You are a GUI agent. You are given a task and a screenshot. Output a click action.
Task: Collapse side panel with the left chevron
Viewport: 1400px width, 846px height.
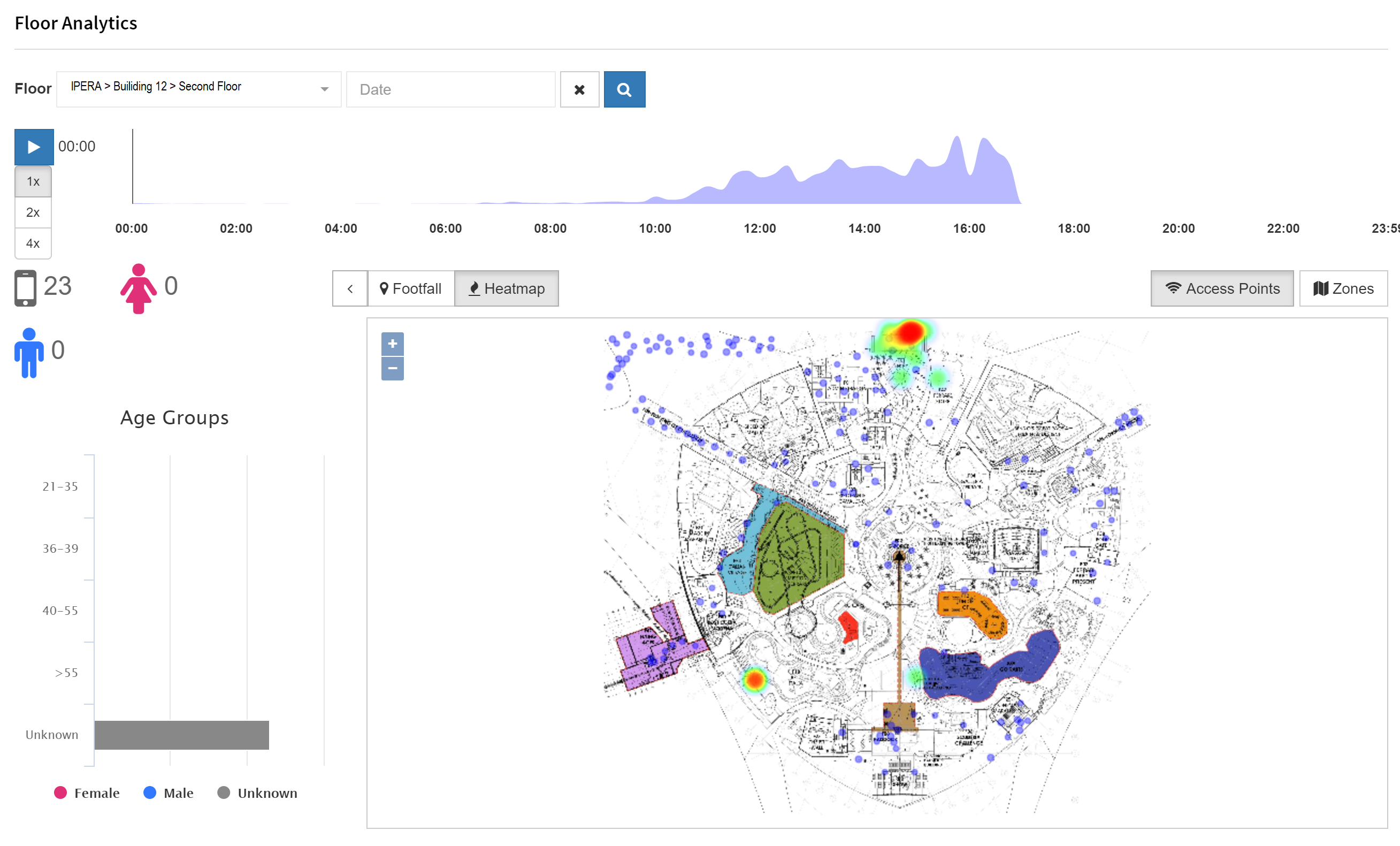[350, 288]
